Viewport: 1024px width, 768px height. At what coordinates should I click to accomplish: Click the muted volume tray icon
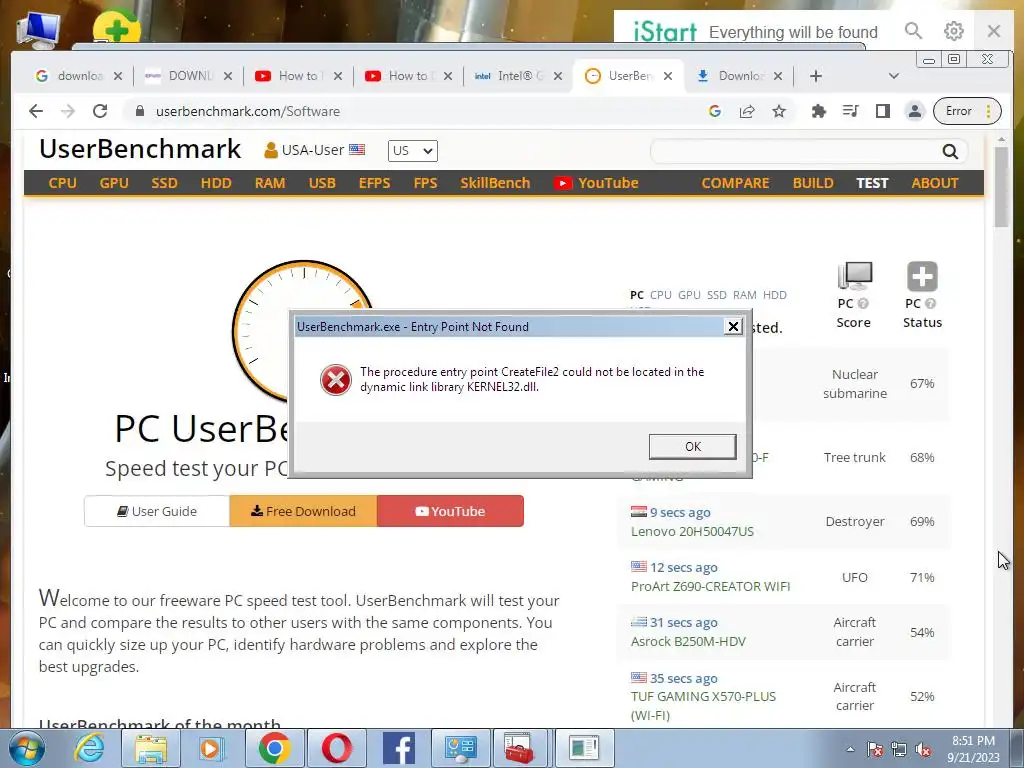[923, 750]
